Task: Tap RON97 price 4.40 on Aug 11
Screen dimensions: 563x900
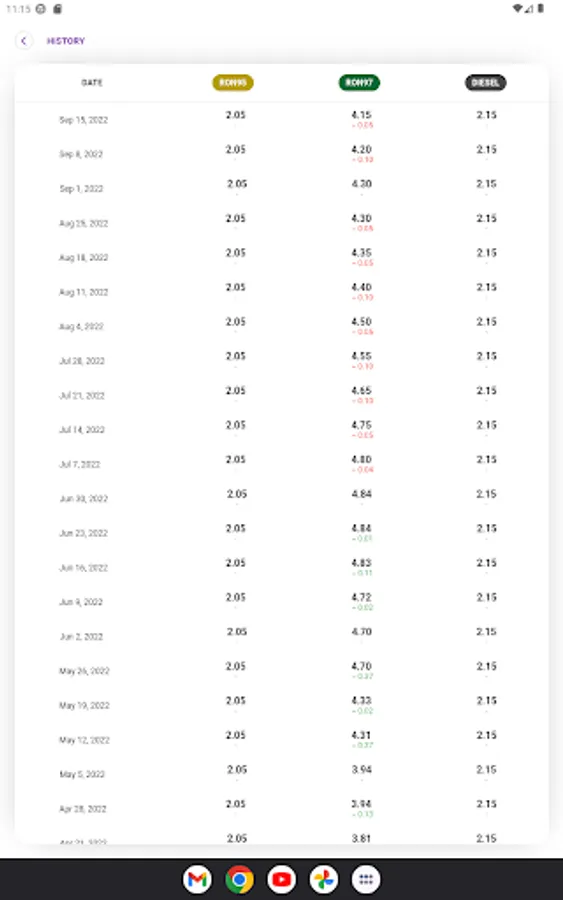Action: coord(362,287)
